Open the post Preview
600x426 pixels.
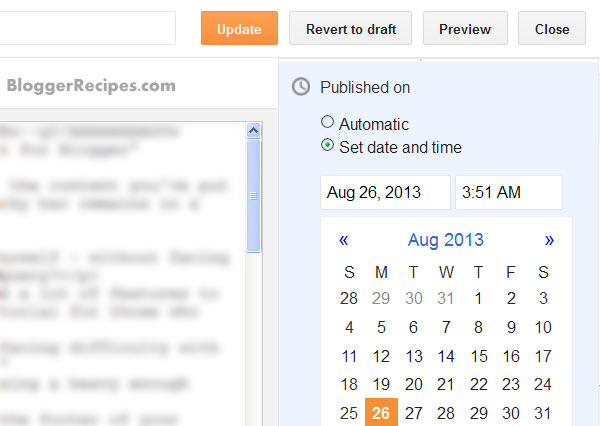(465, 28)
